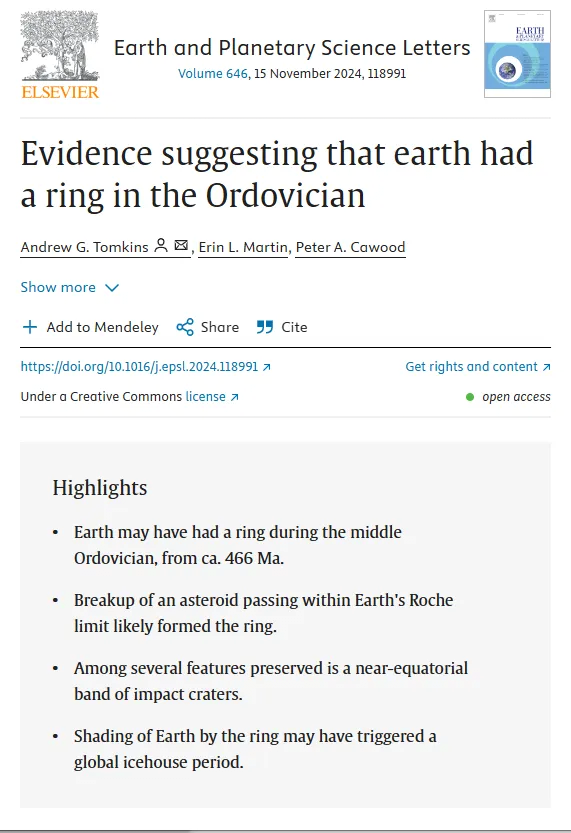This screenshot has height=833, width=571.
Task: Click the author profile person icon
Action: pos(161,245)
